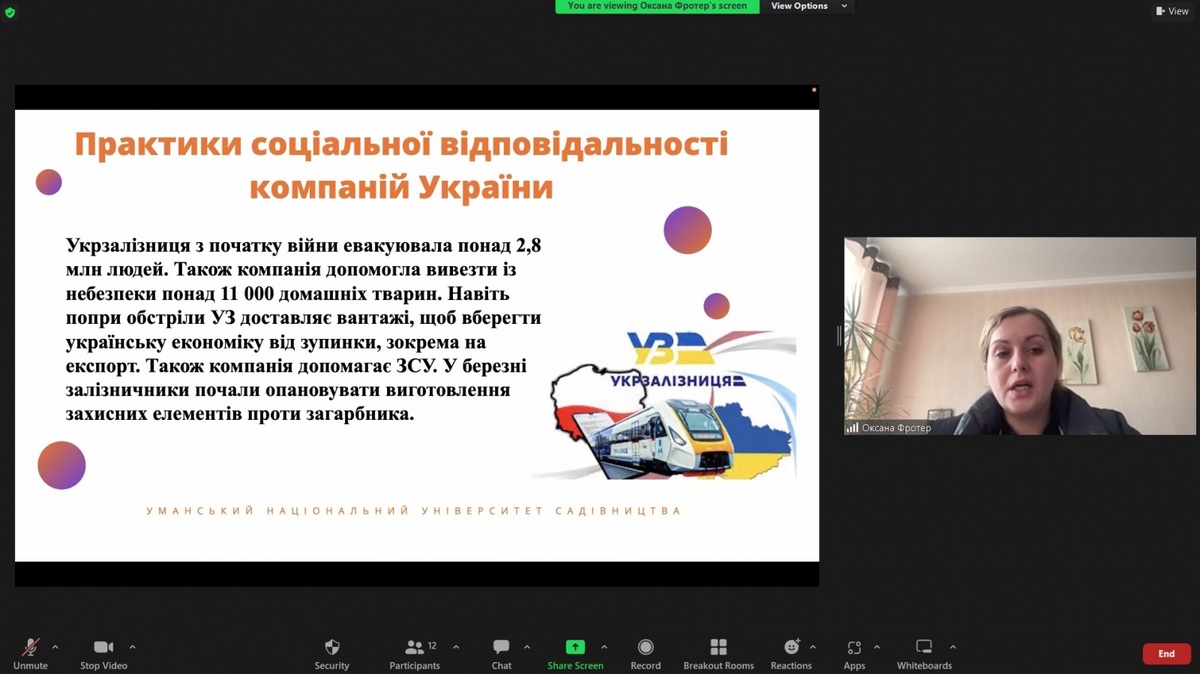The image size is (1200, 674).
Task: Click the slide paragraph starting 'Укрзалізниця з початку війни'
Action: [x=304, y=329]
